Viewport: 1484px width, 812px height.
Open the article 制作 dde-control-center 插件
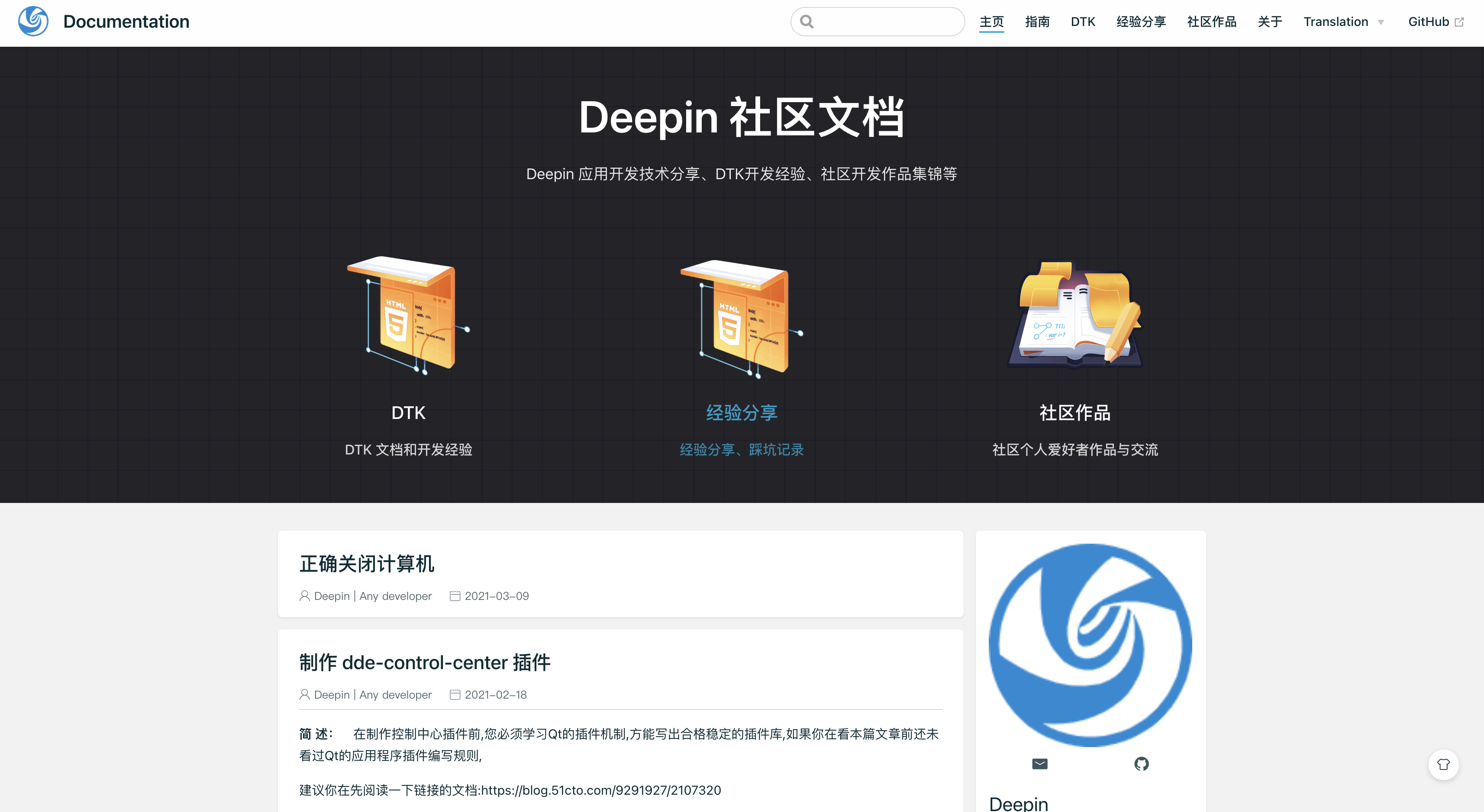[x=425, y=662]
